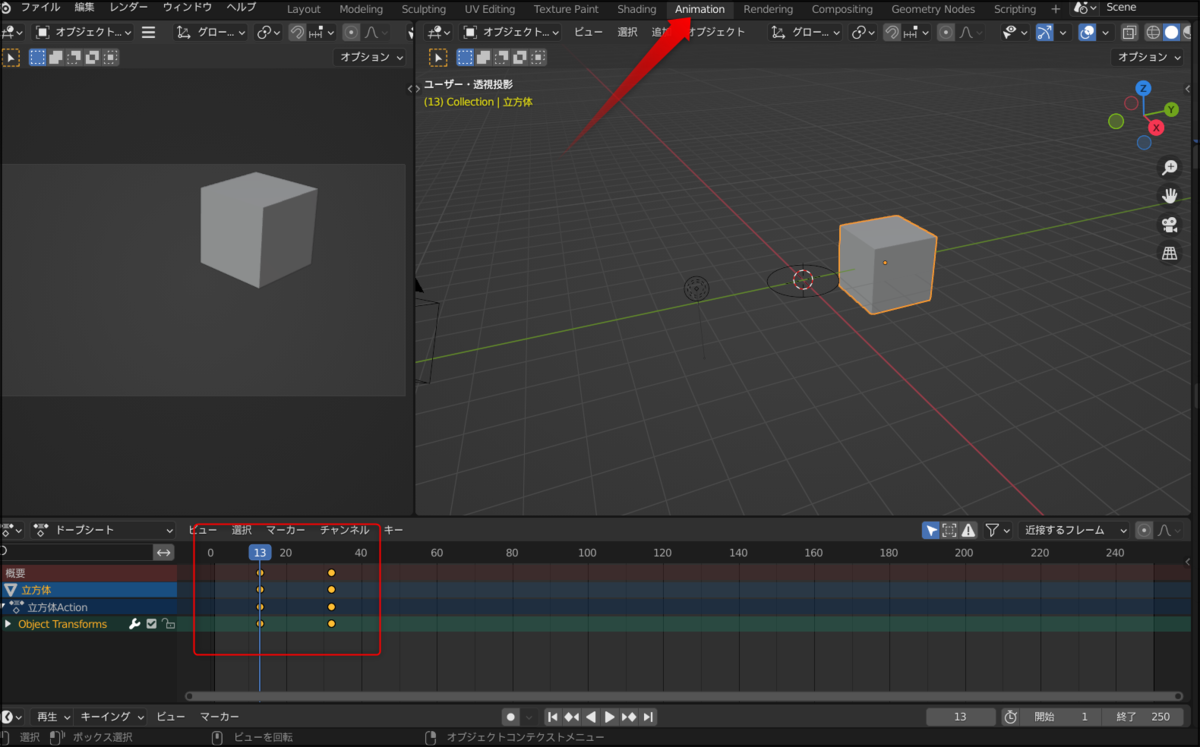Open the キーイング dropdown
This screenshot has width=1200, height=747.
(x=112, y=717)
